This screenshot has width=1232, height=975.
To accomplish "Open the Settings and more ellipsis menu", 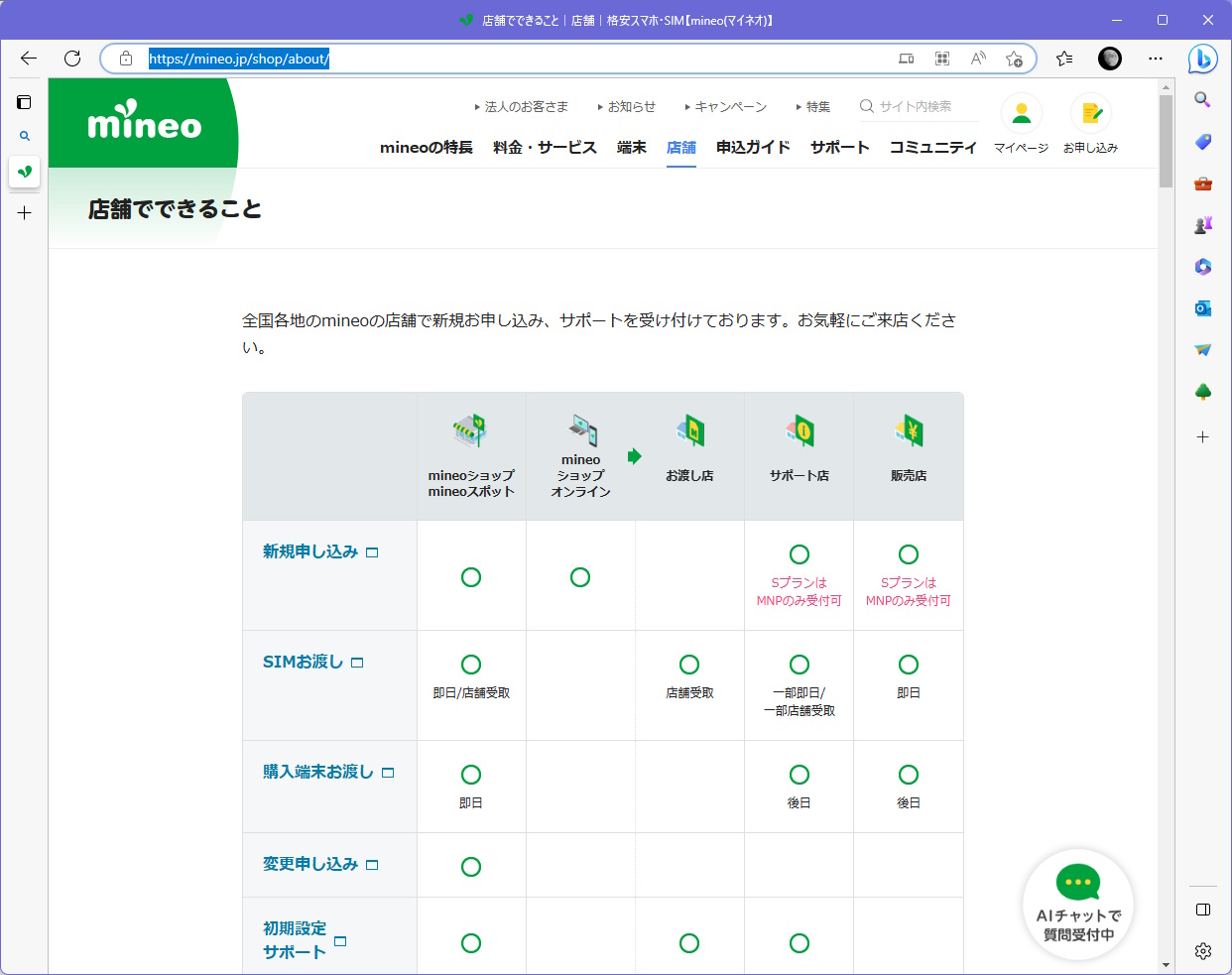I will click(x=1156, y=59).
